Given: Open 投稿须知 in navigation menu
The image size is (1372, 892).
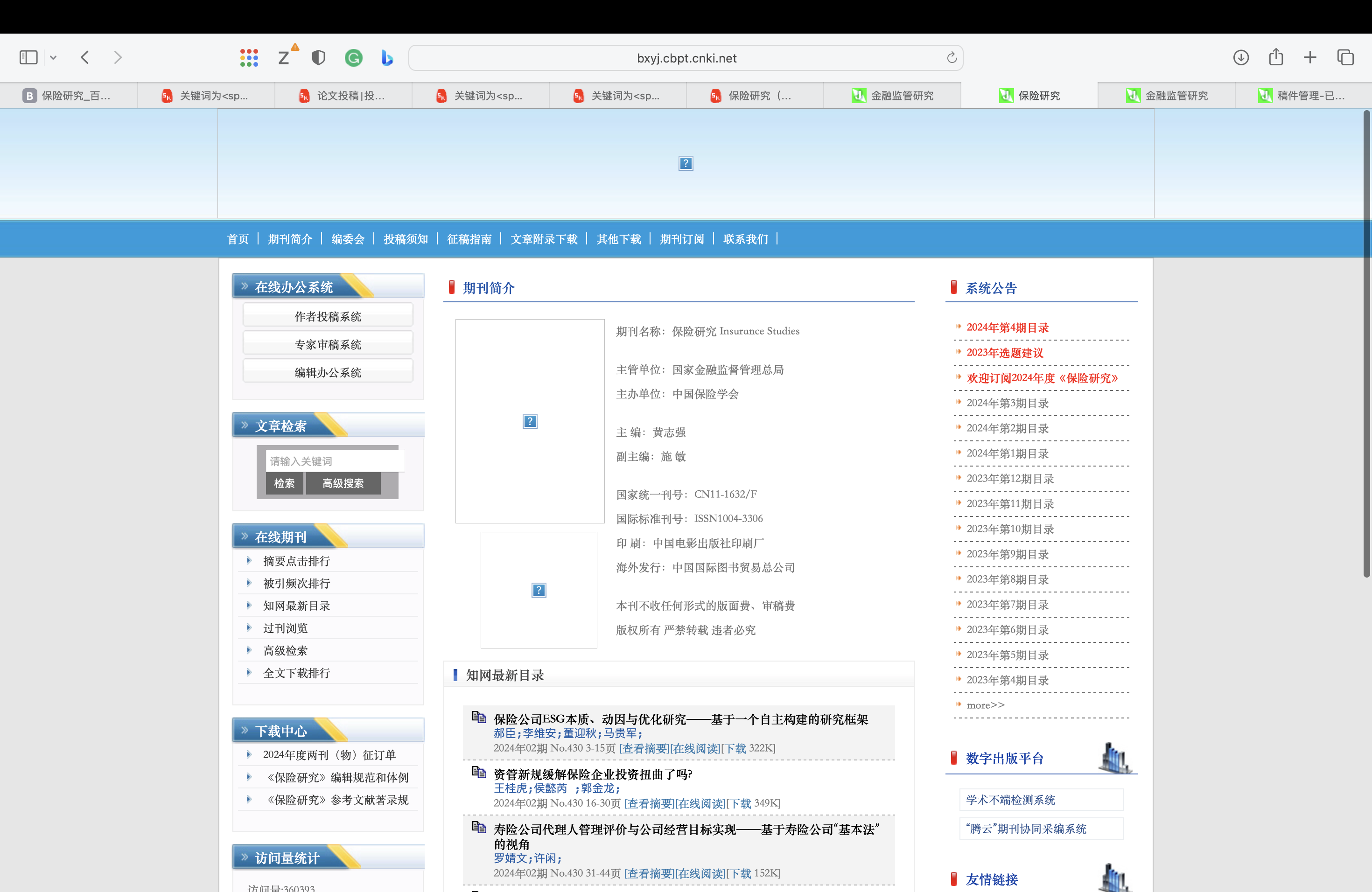Looking at the screenshot, I should click(405, 239).
